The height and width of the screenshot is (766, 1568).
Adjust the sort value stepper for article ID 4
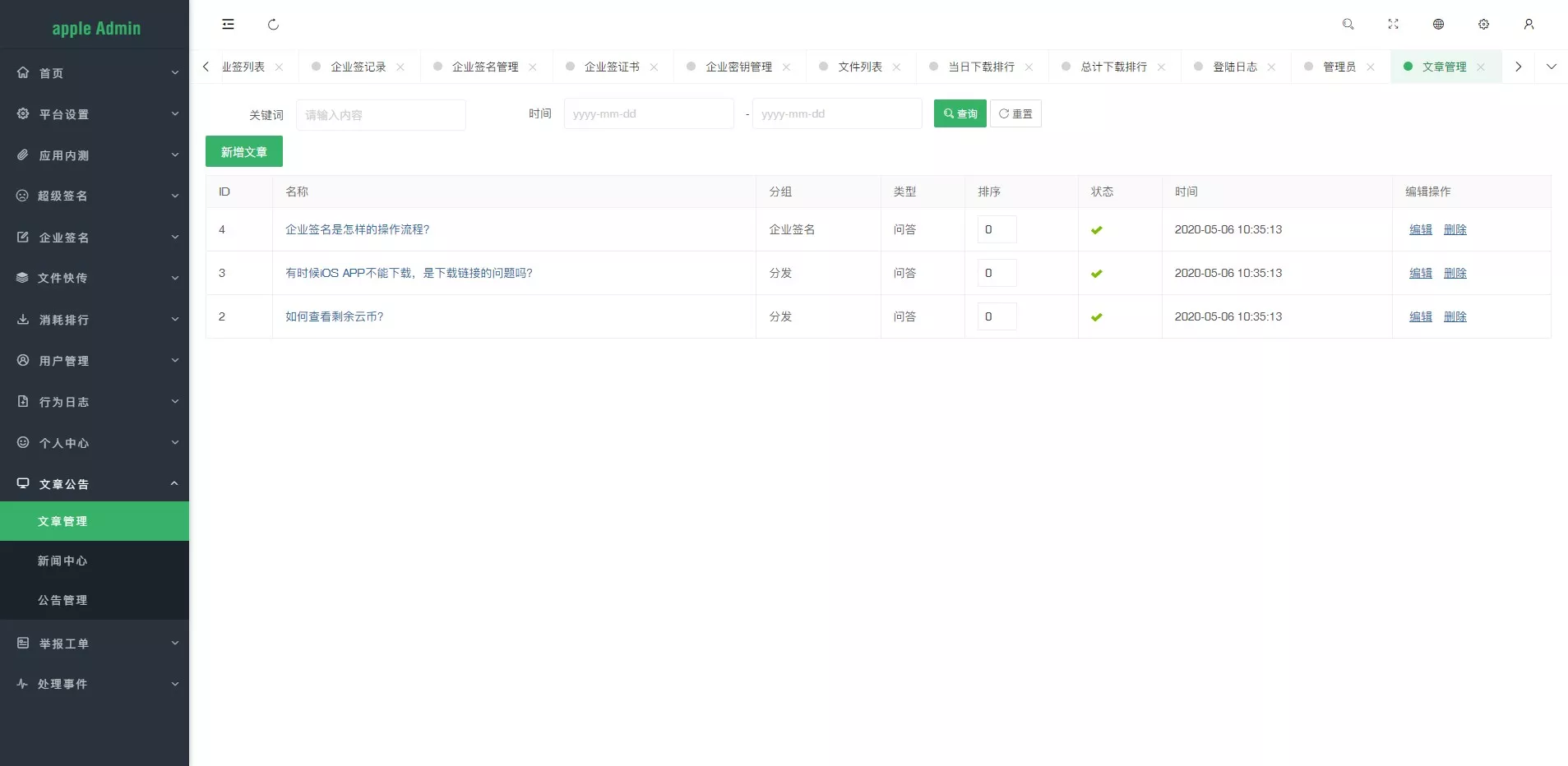point(996,229)
